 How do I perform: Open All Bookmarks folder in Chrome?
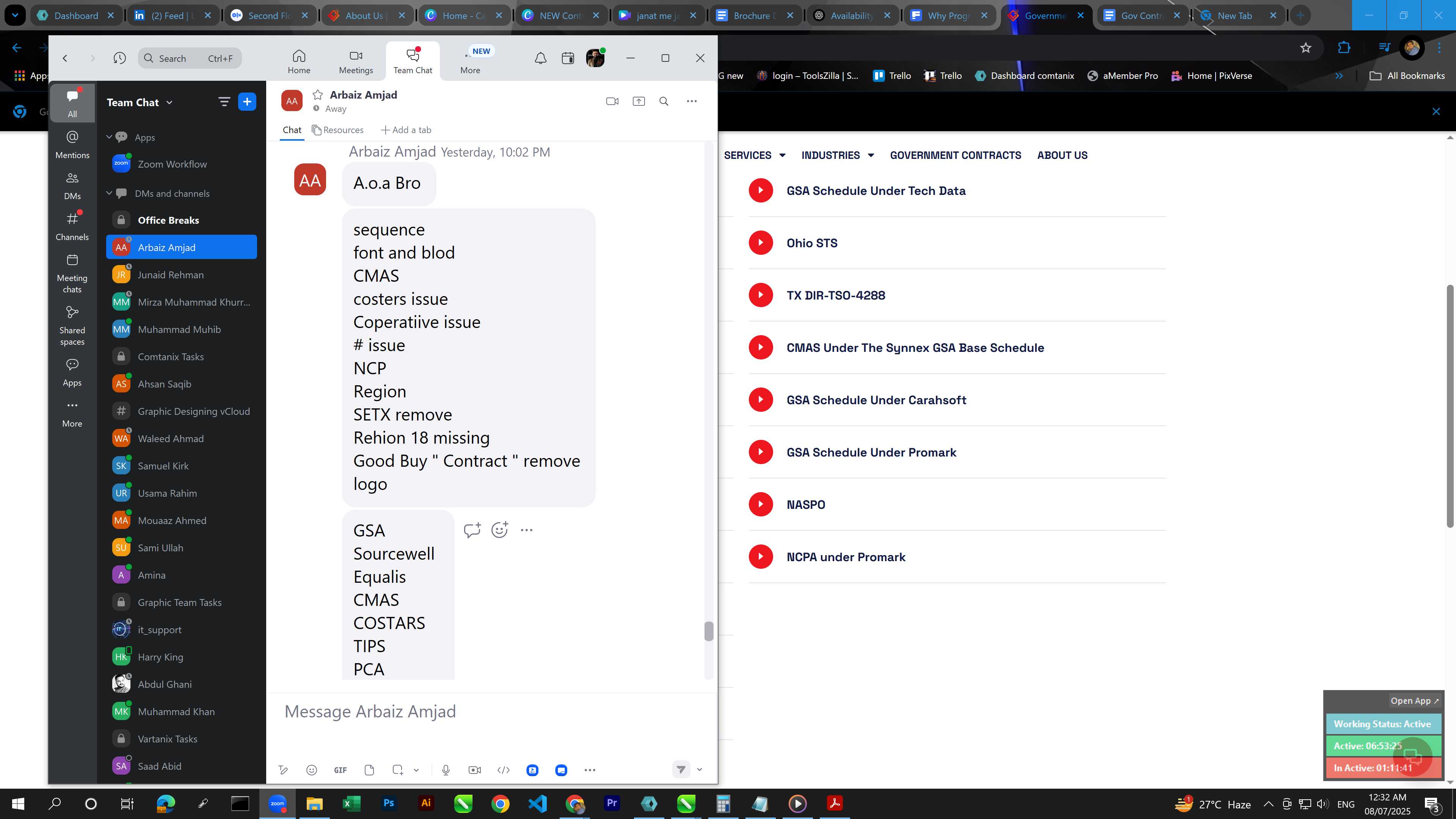click(1407, 76)
